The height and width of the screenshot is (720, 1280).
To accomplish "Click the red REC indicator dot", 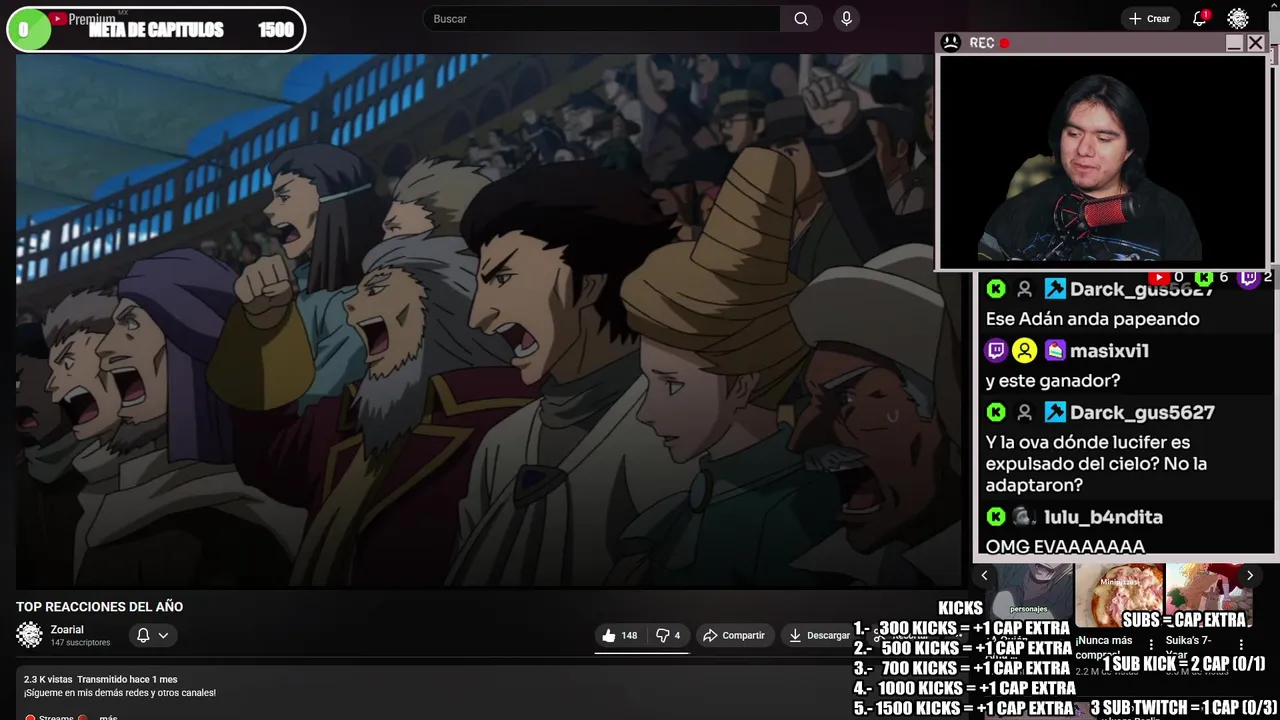I will 1004,43.
